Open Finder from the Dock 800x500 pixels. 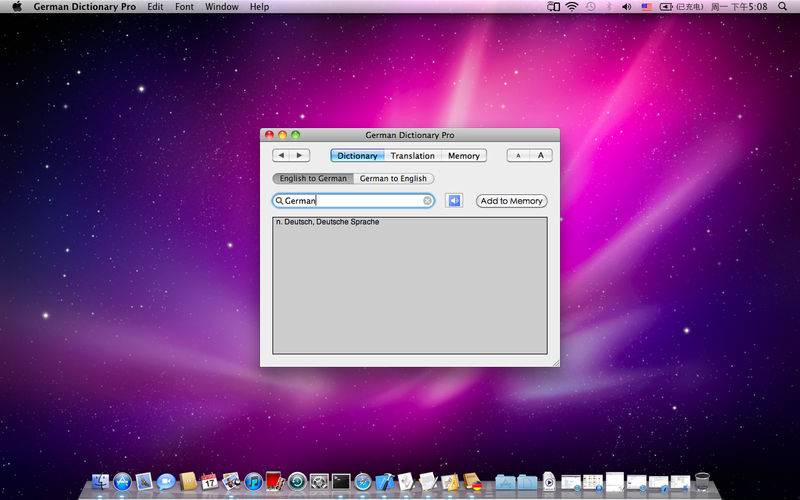pyautogui.click(x=100, y=481)
